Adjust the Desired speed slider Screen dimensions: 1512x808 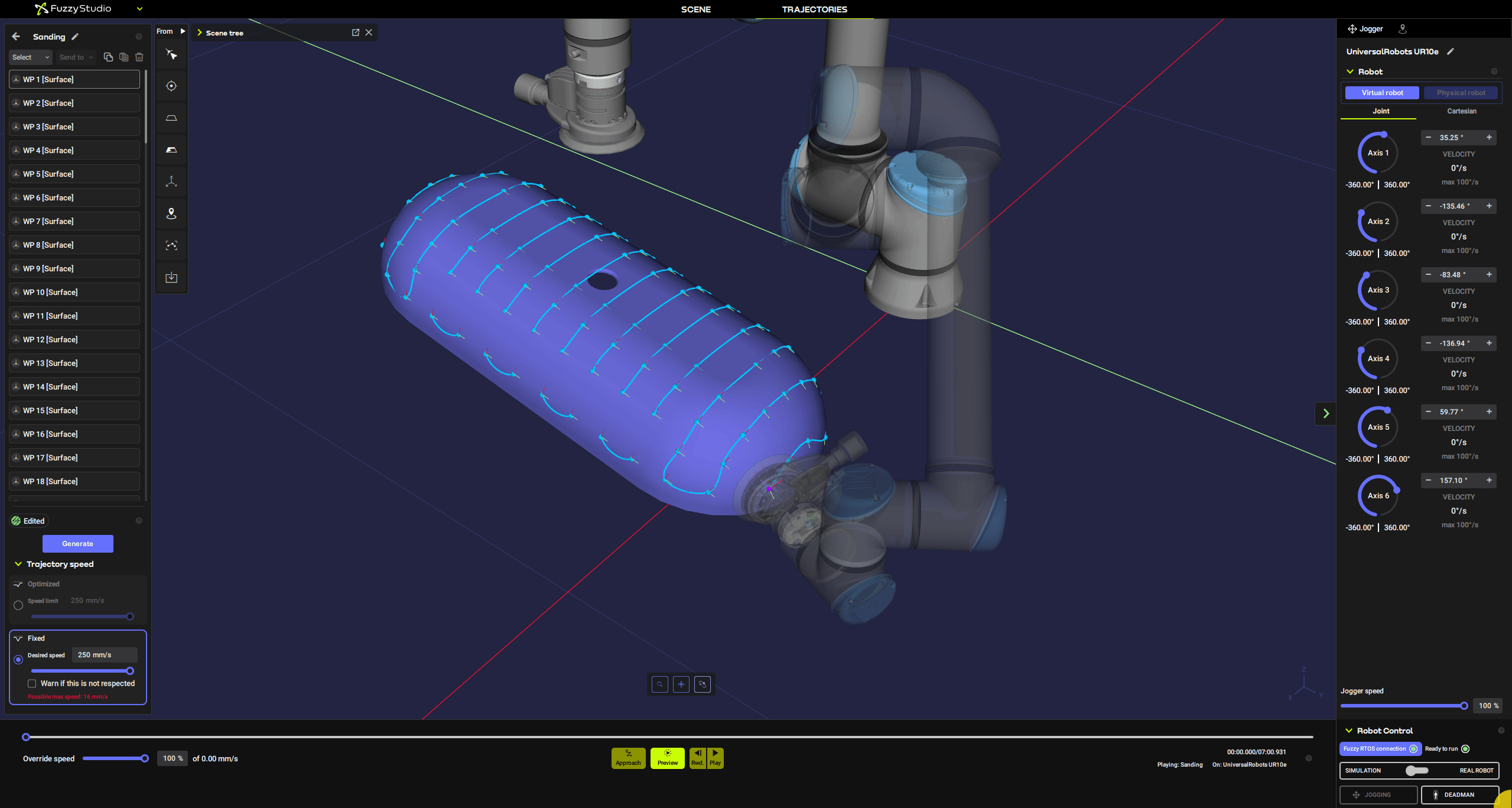82,671
